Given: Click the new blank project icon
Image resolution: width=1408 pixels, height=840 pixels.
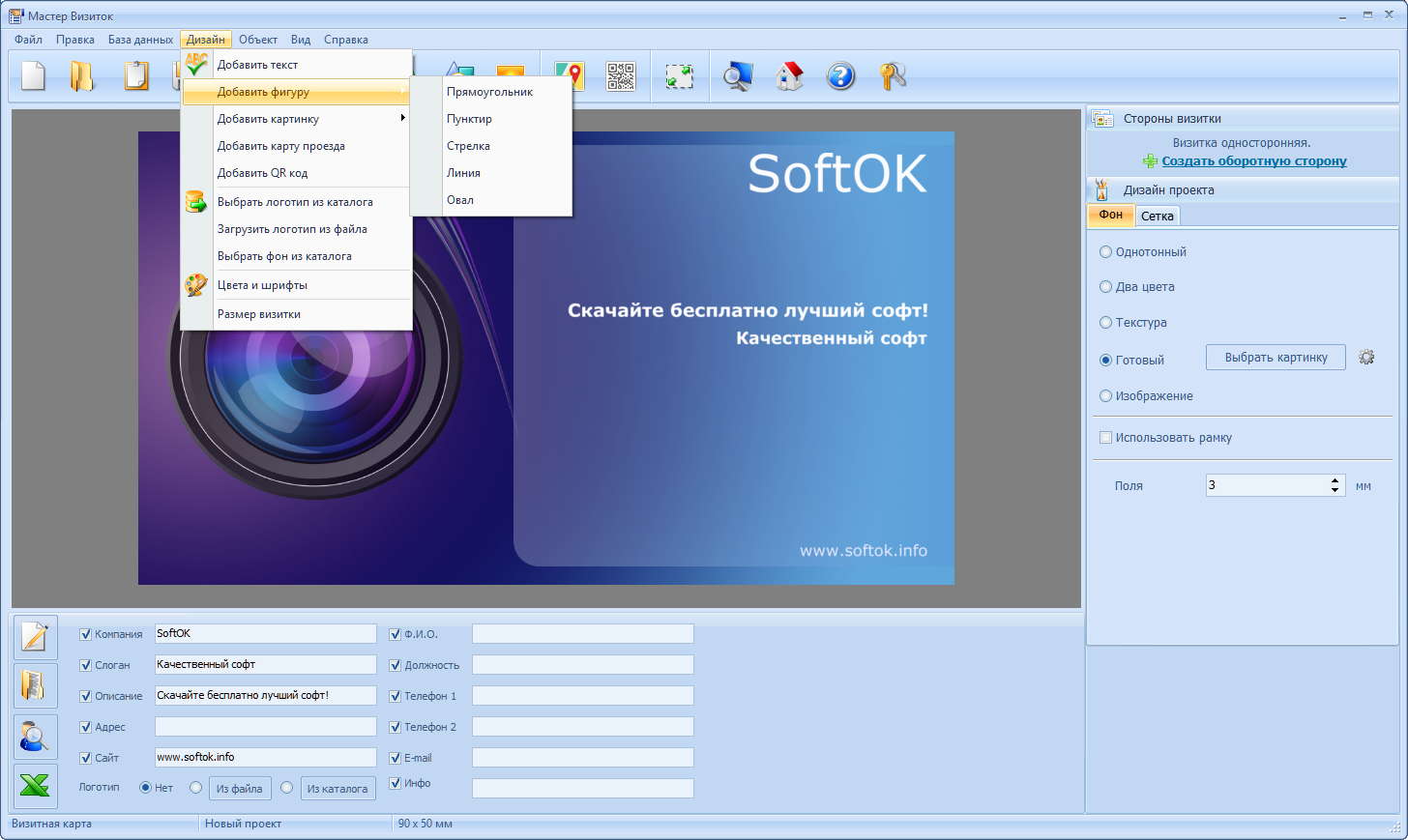Looking at the screenshot, I should click(x=34, y=76).
